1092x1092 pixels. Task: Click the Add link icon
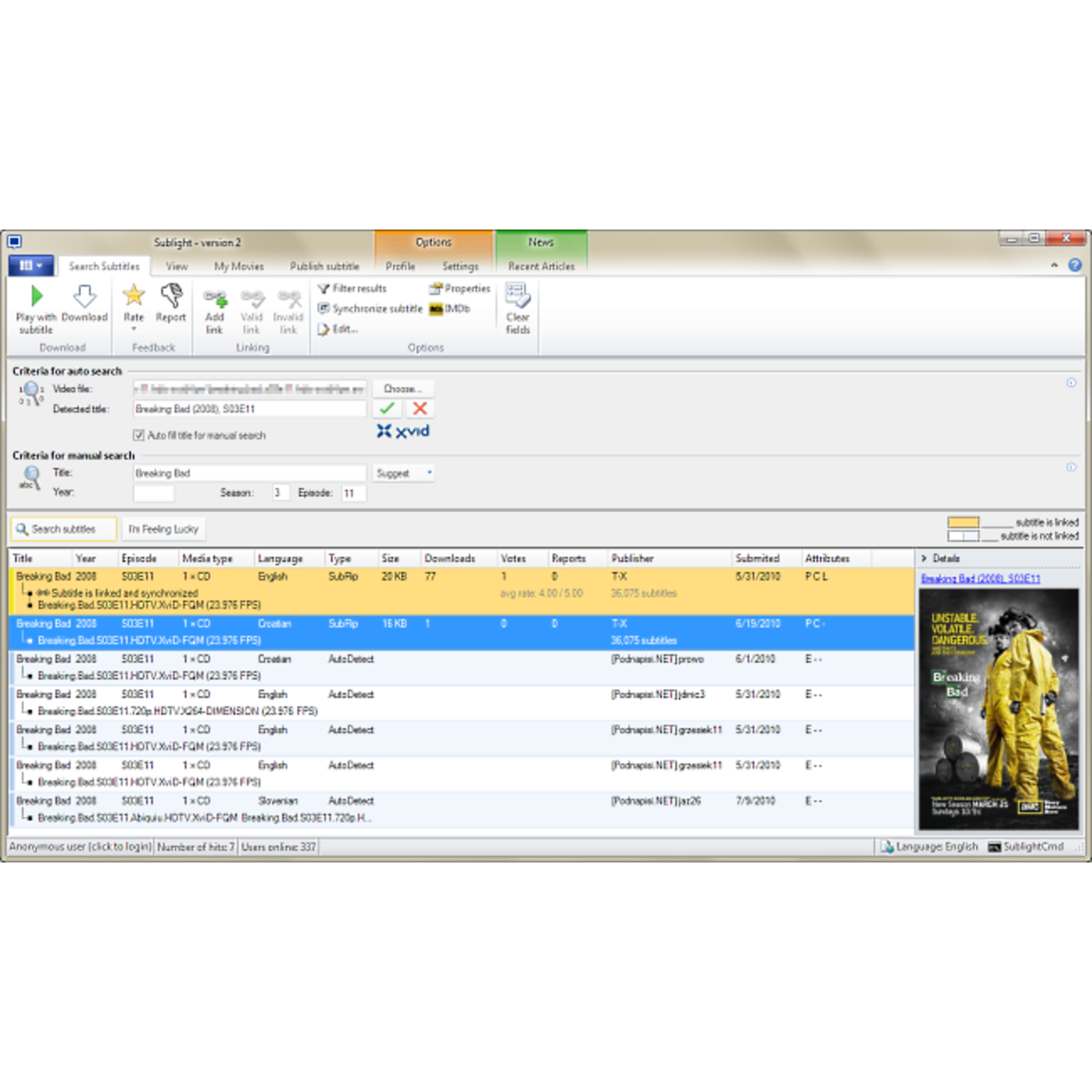tap(214, 299)
